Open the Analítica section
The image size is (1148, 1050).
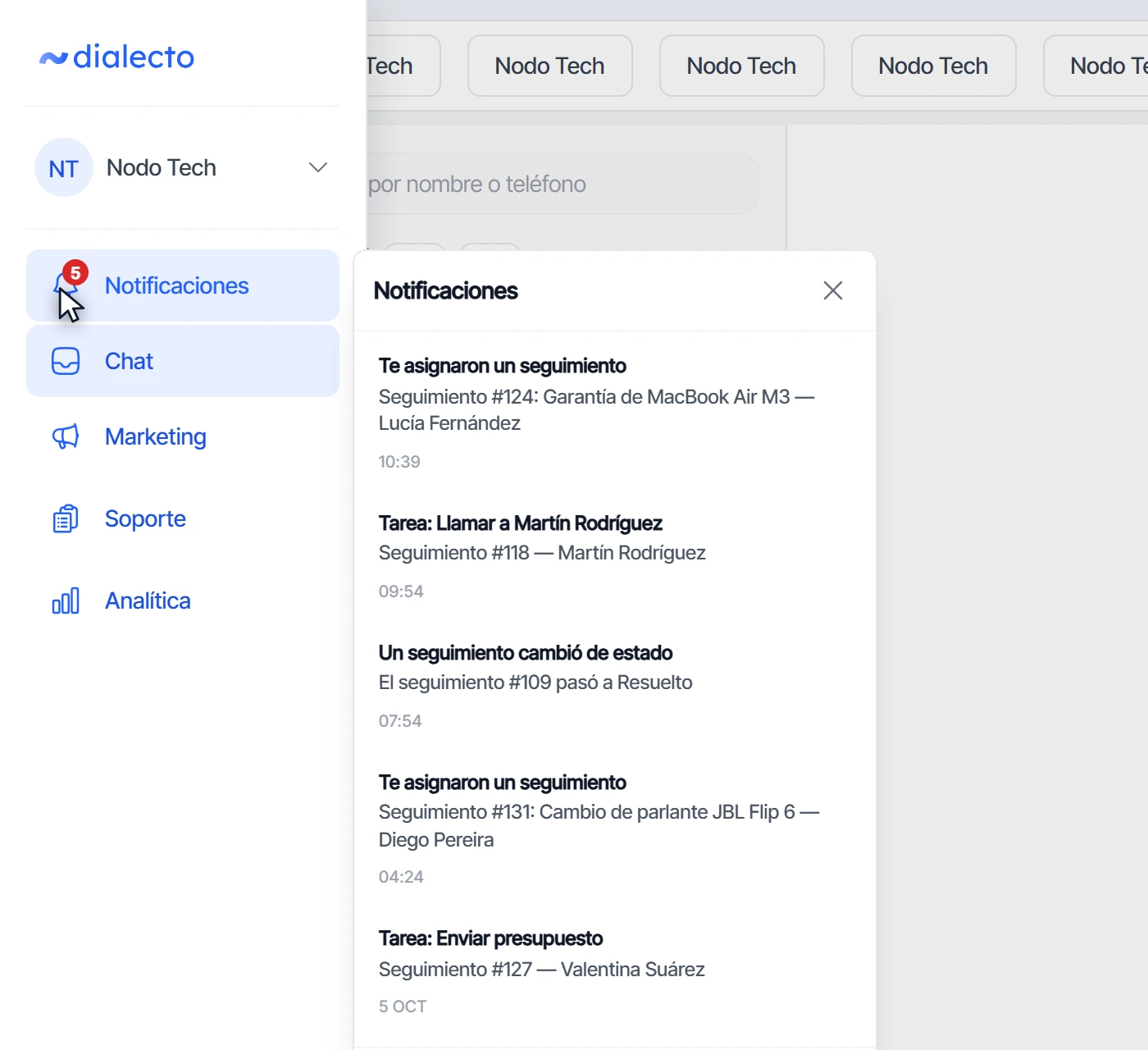[183, 600]
